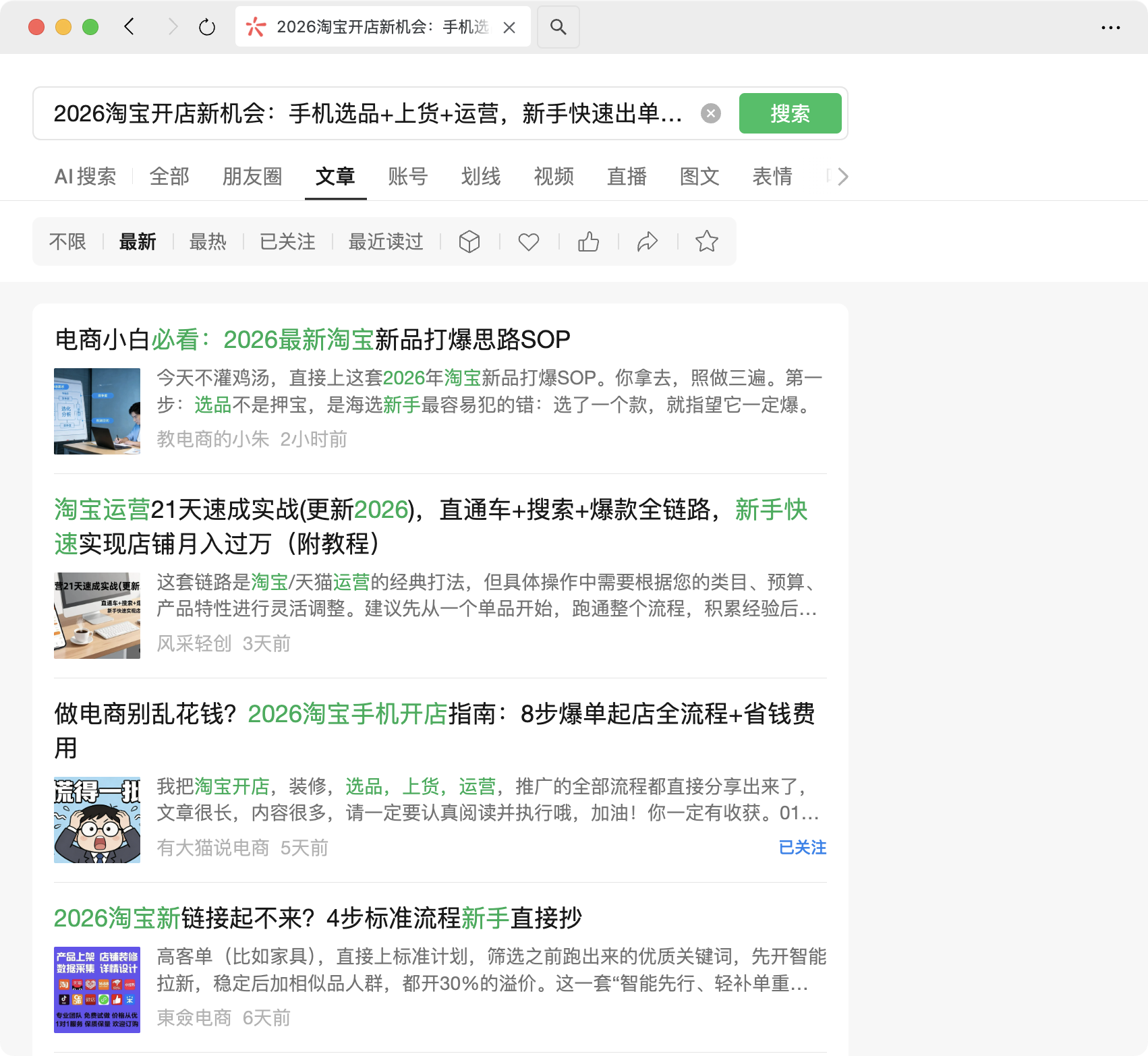
Task: Click the blue 已关注 label
Action: (x=803, y=848)
